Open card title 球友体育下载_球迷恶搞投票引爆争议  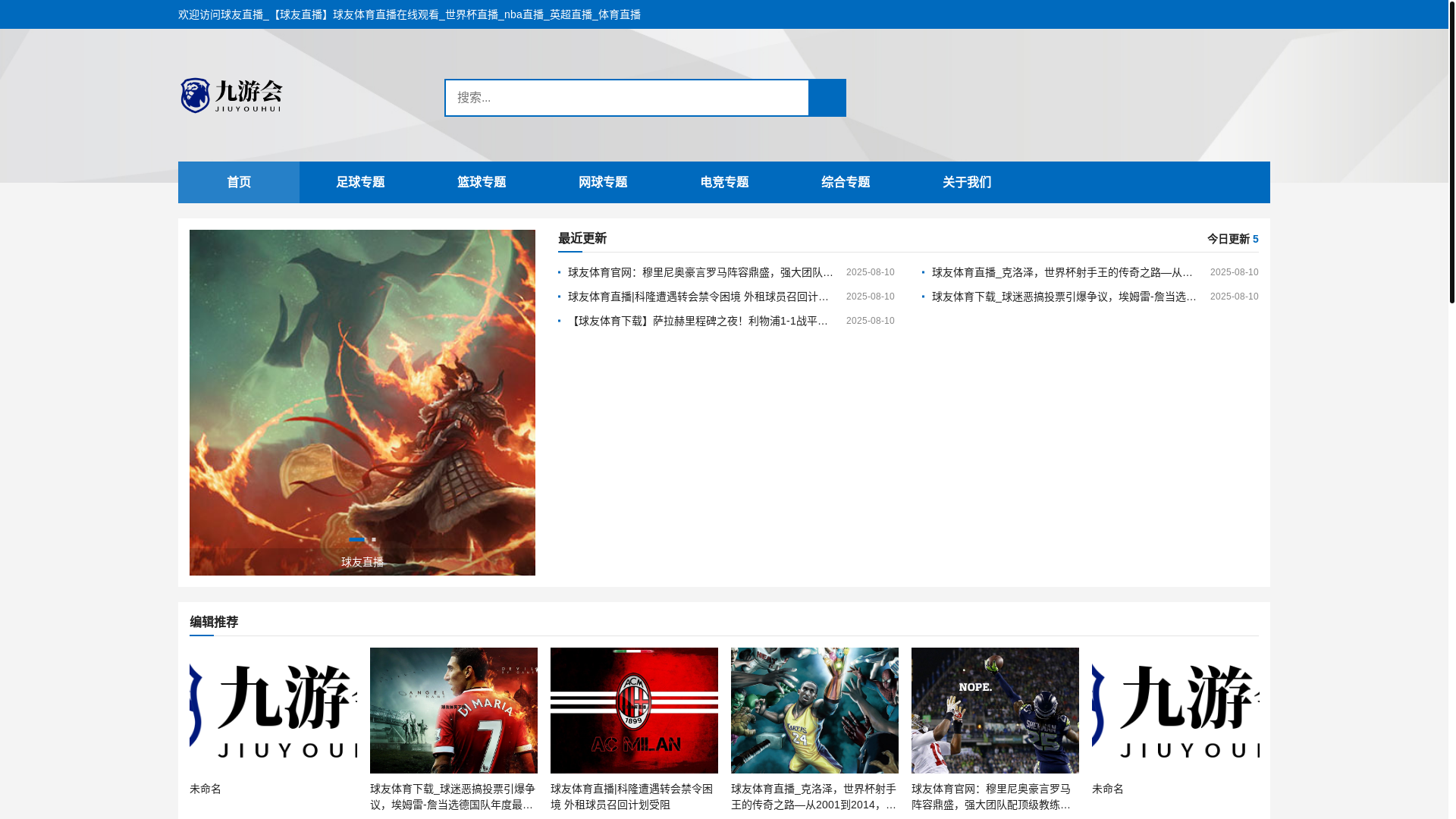[x=453, y=797]
